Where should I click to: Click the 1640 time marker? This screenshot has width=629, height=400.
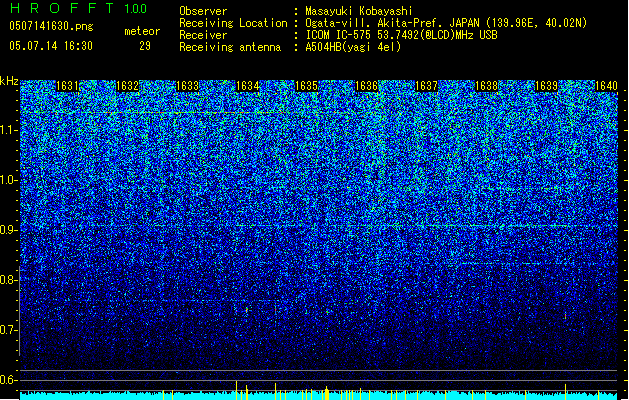tap(606, 86)
